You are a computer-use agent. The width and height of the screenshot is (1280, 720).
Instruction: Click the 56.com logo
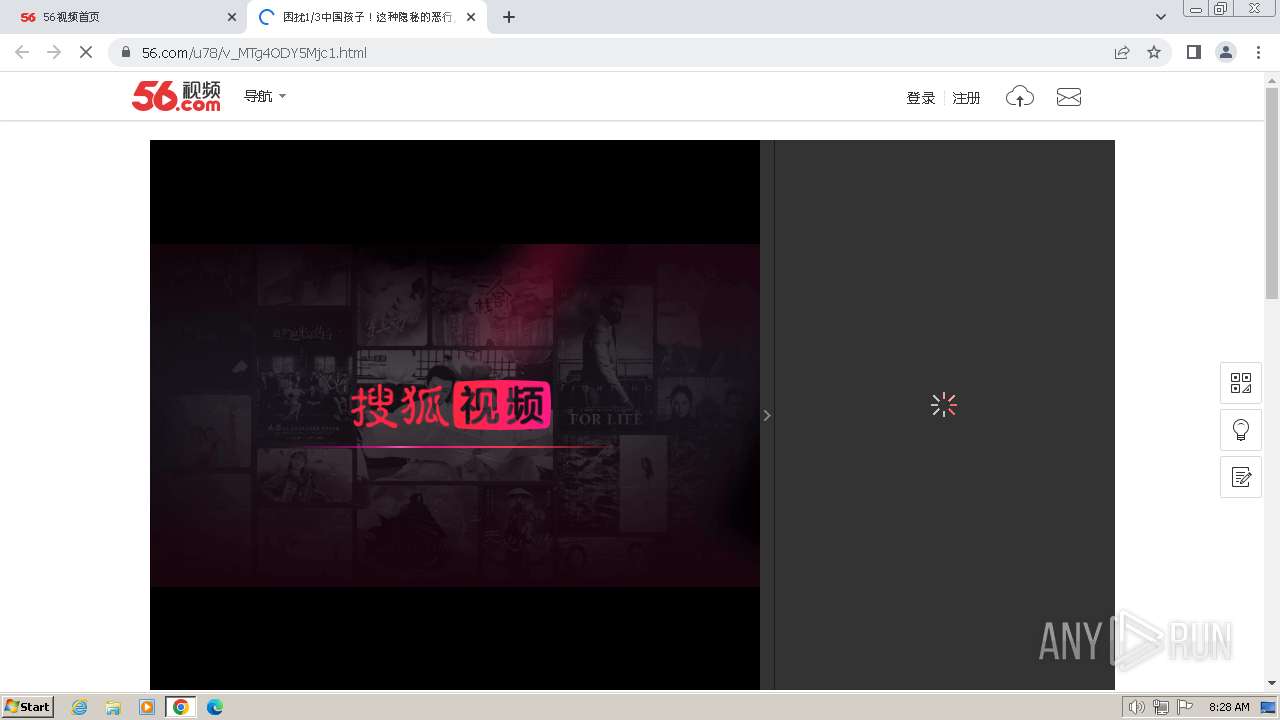tap(176, 96)
